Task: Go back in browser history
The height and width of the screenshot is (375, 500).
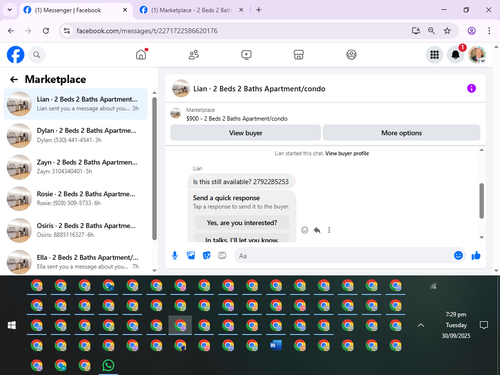Action: (11, 31)
